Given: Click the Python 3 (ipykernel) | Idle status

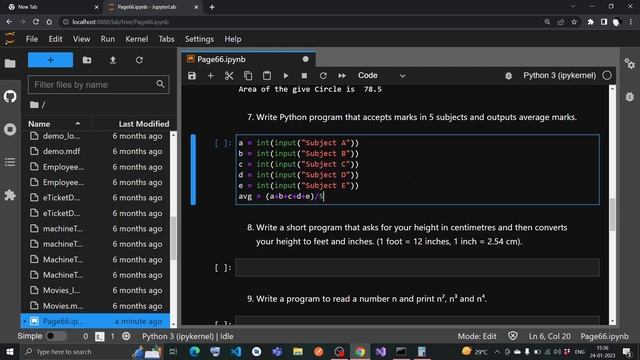Looking at the screenshot, I should click(x=188, y=336).
